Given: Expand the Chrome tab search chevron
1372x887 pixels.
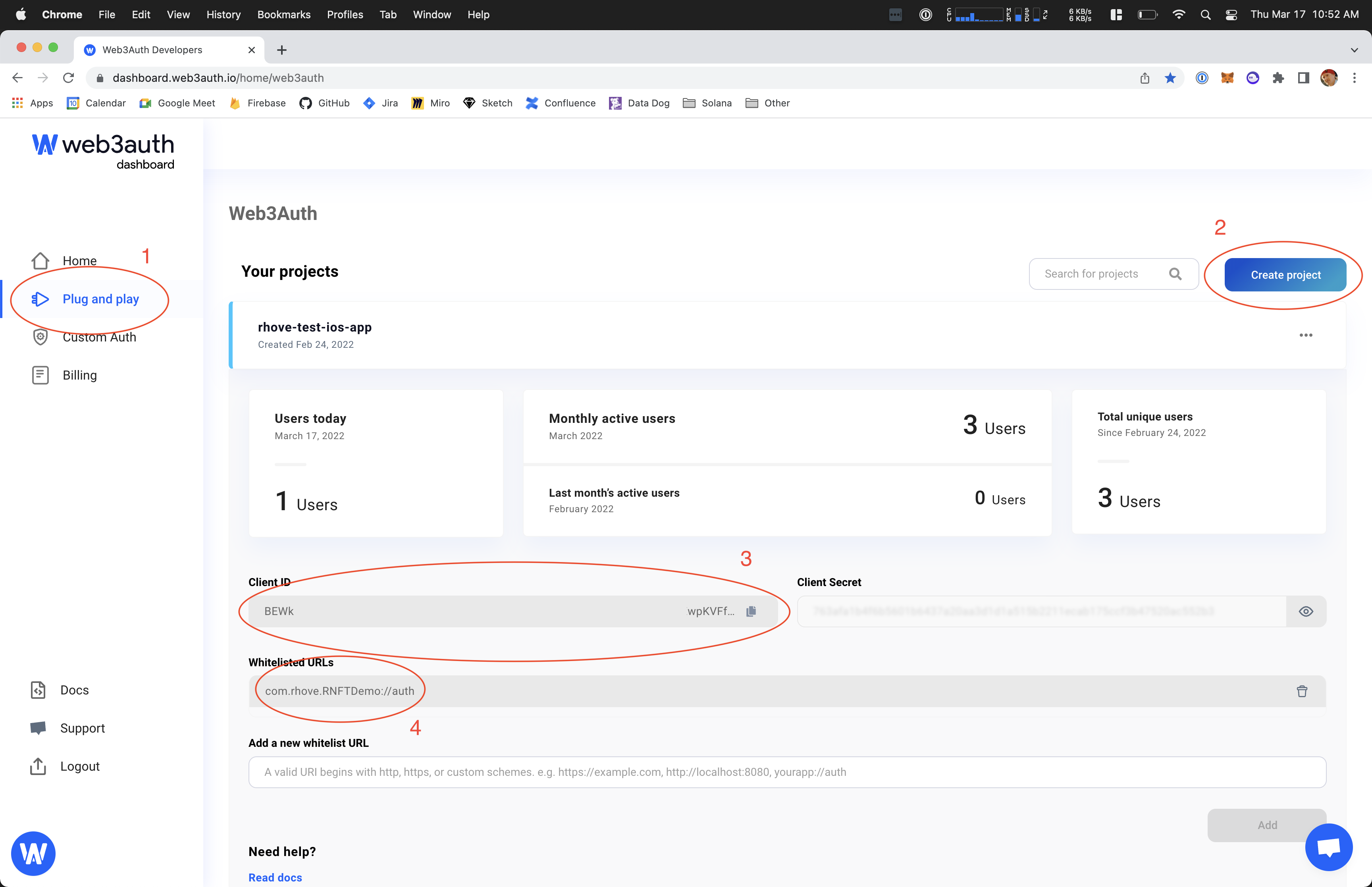Looking at the screenshot, I should [1354, 50].
